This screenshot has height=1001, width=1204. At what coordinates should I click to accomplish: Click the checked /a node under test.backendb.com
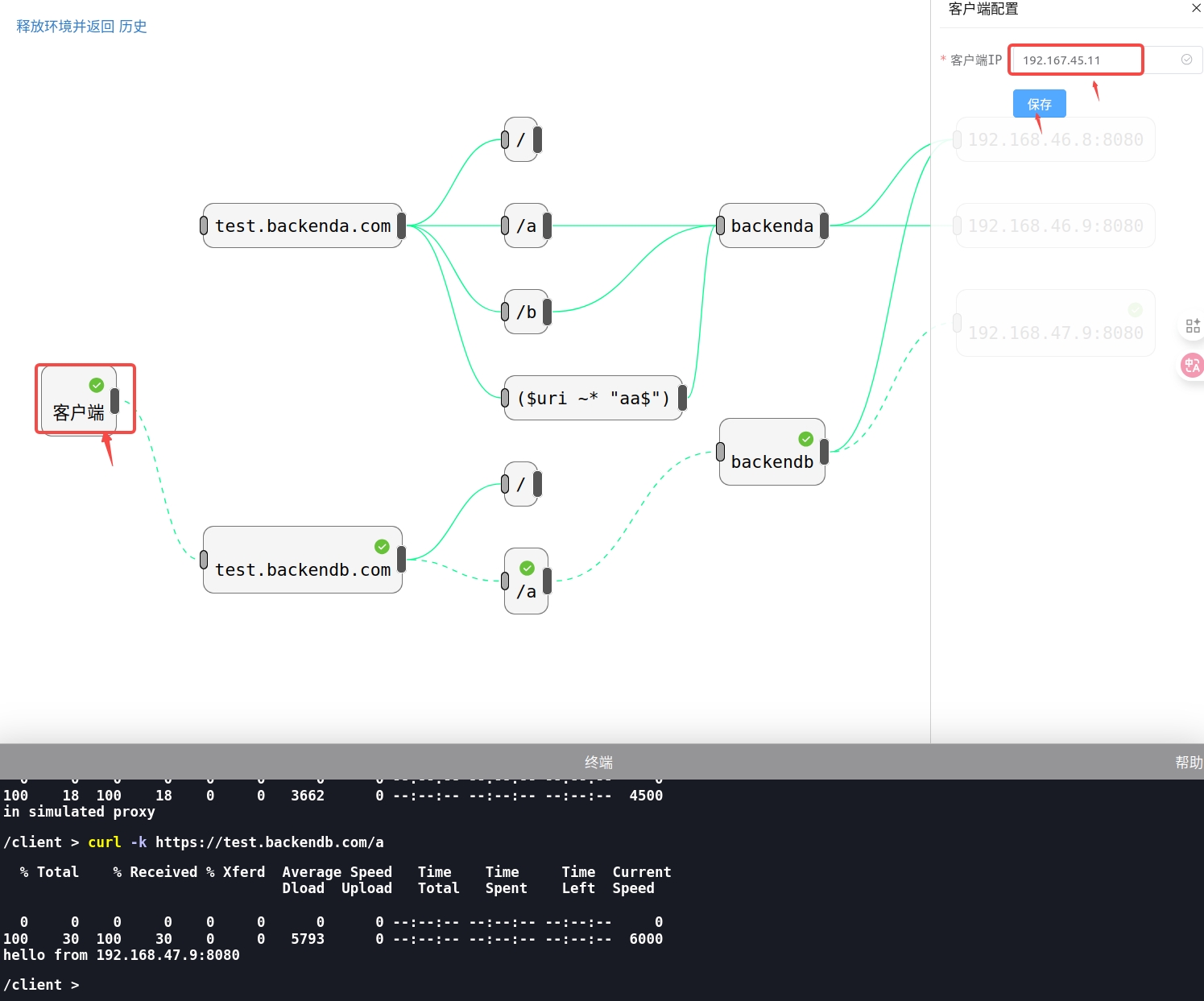point(526,581)
